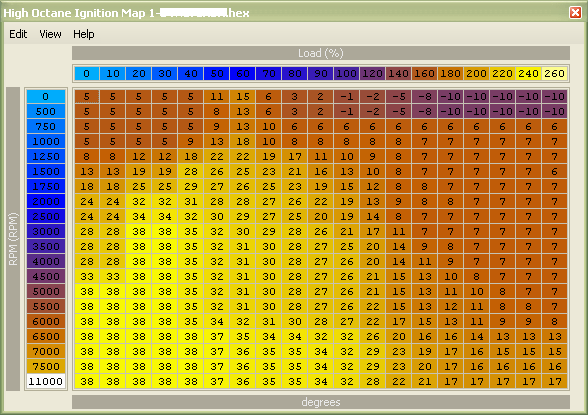
Task: Select cell at 11000 RPM, 260 load
Action: (x=554, y=381)
